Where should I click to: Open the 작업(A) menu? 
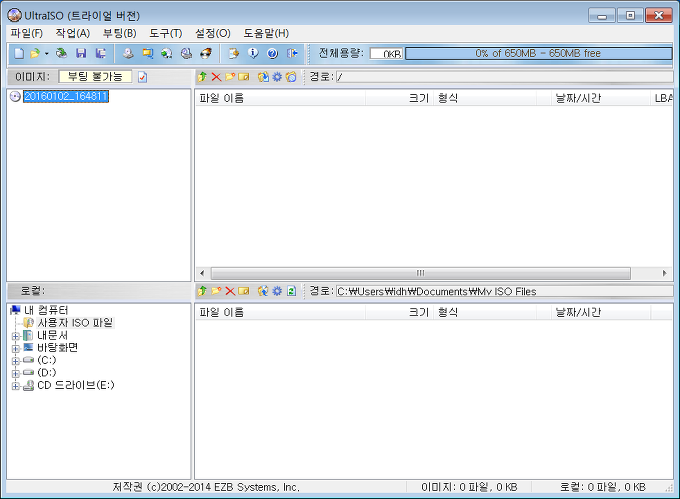72,33
